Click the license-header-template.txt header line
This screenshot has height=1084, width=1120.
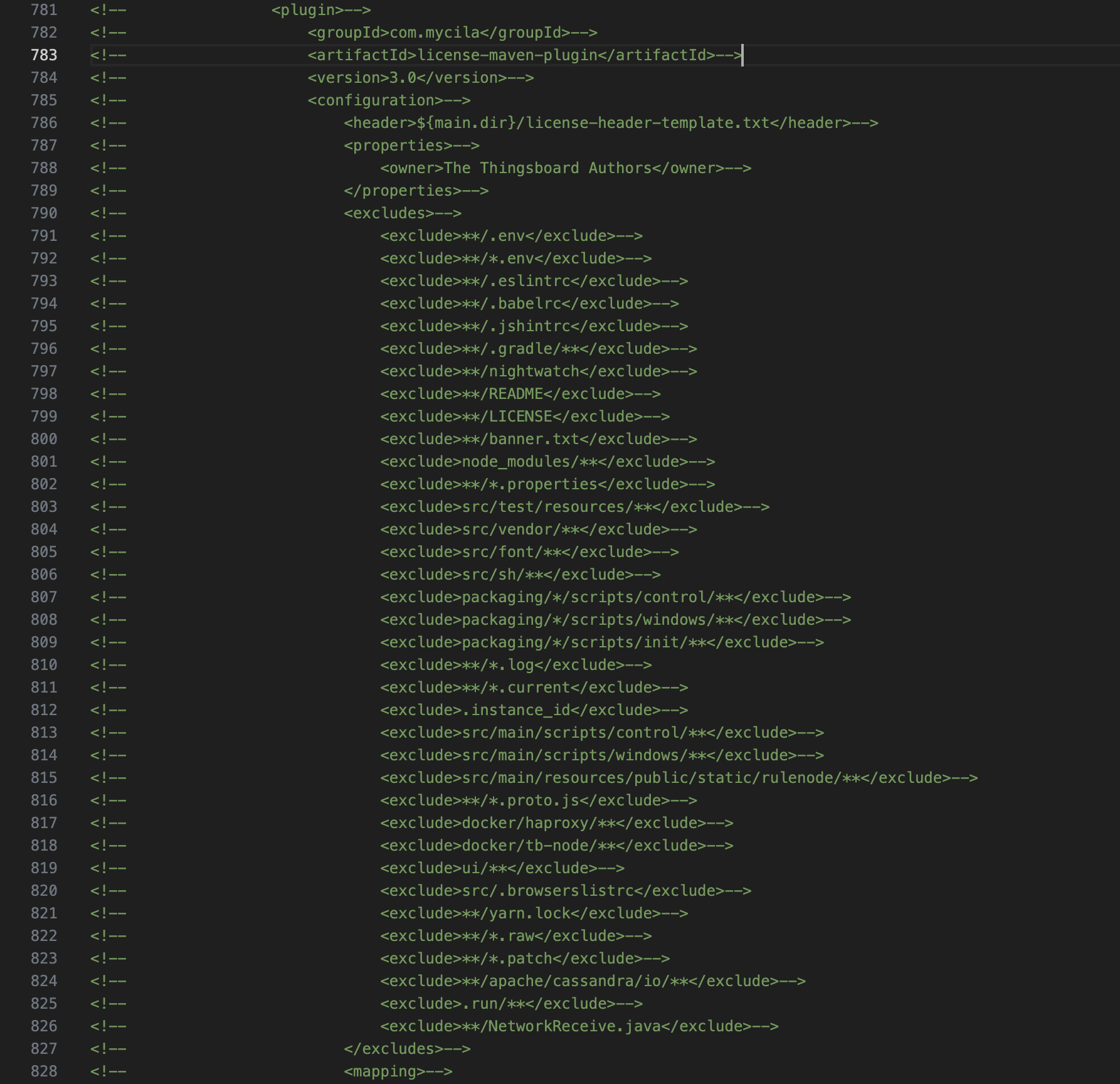(610, 123)
